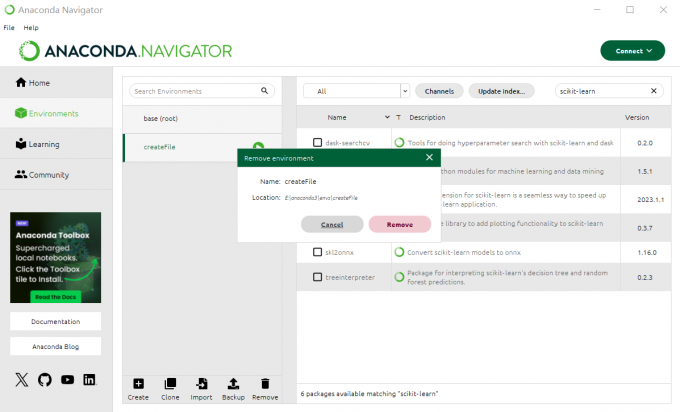The width and height of the screenshot is (680, 412).
Task: Open the Help menu
Action: click(31, 27)
